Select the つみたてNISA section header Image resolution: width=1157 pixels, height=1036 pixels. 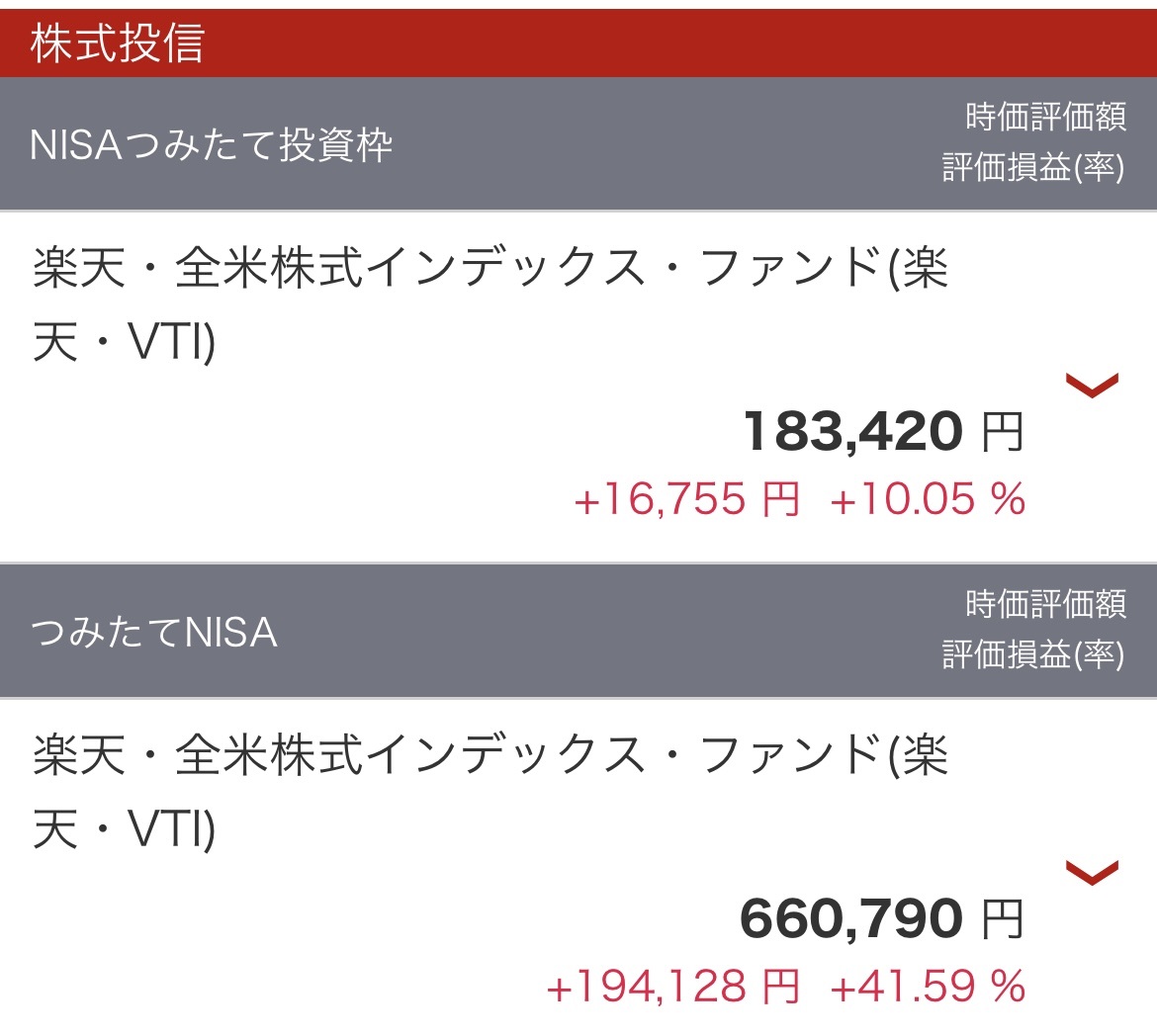[x=153, y=632]
